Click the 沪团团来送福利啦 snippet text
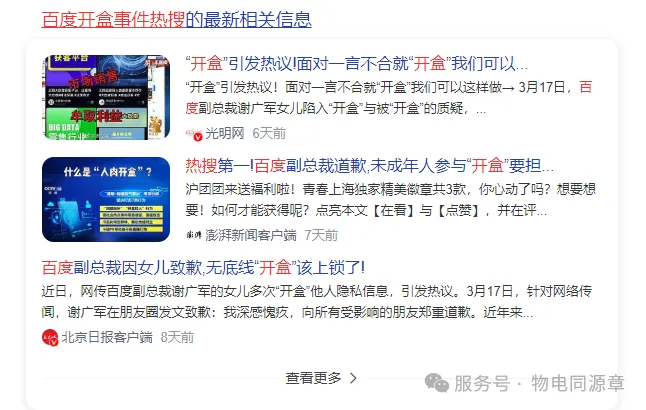646x410 pixels. pyautogui.click(x=391, y=200)
